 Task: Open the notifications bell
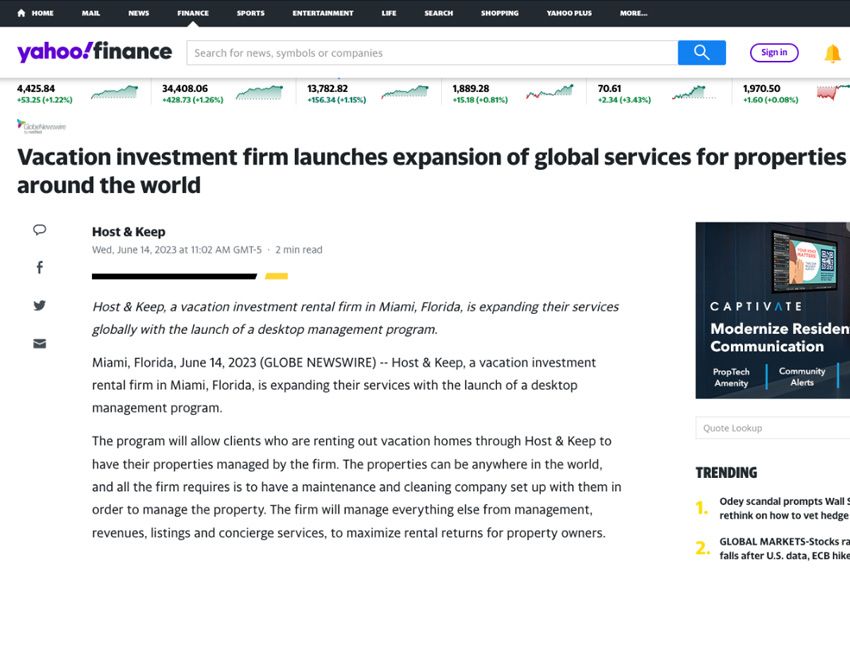pos(832,53)
